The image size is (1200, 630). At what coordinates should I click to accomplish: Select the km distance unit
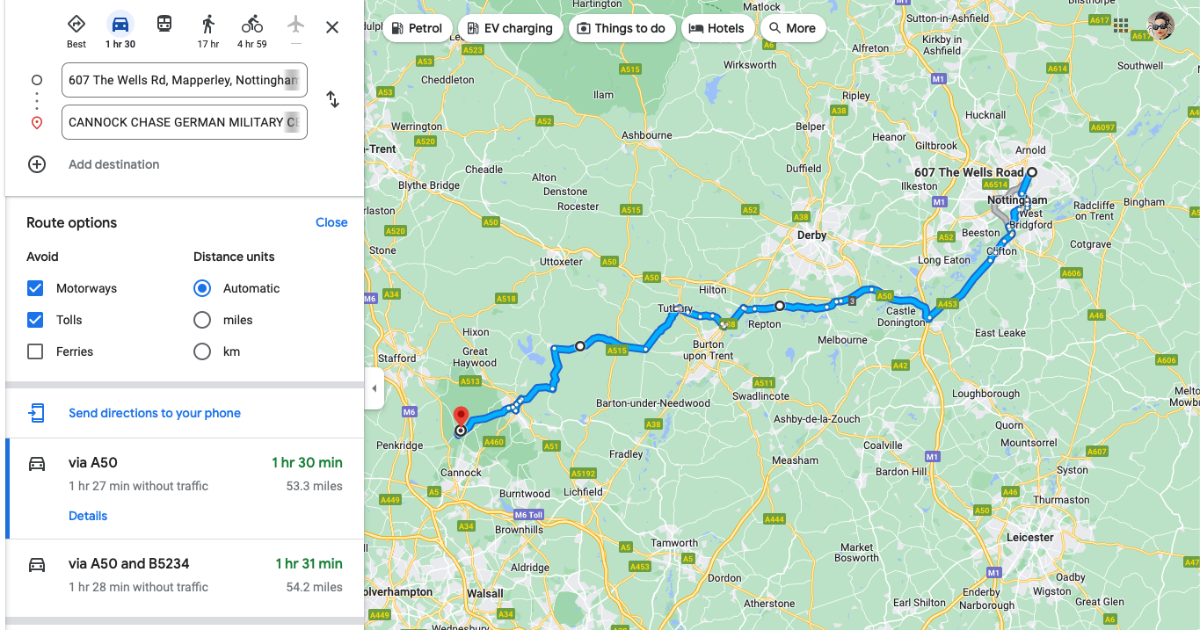202,352
